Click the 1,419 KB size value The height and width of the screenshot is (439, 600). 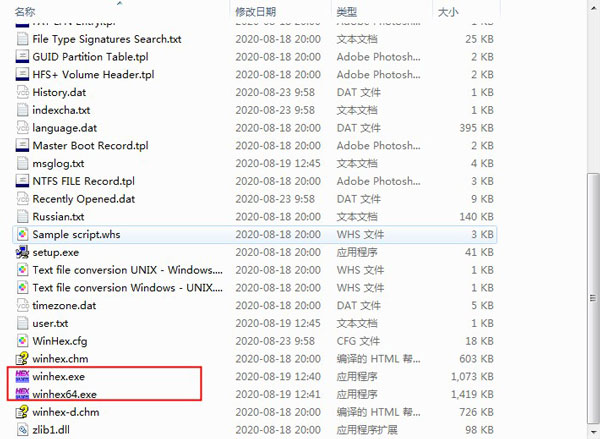[x=472, y=394]
